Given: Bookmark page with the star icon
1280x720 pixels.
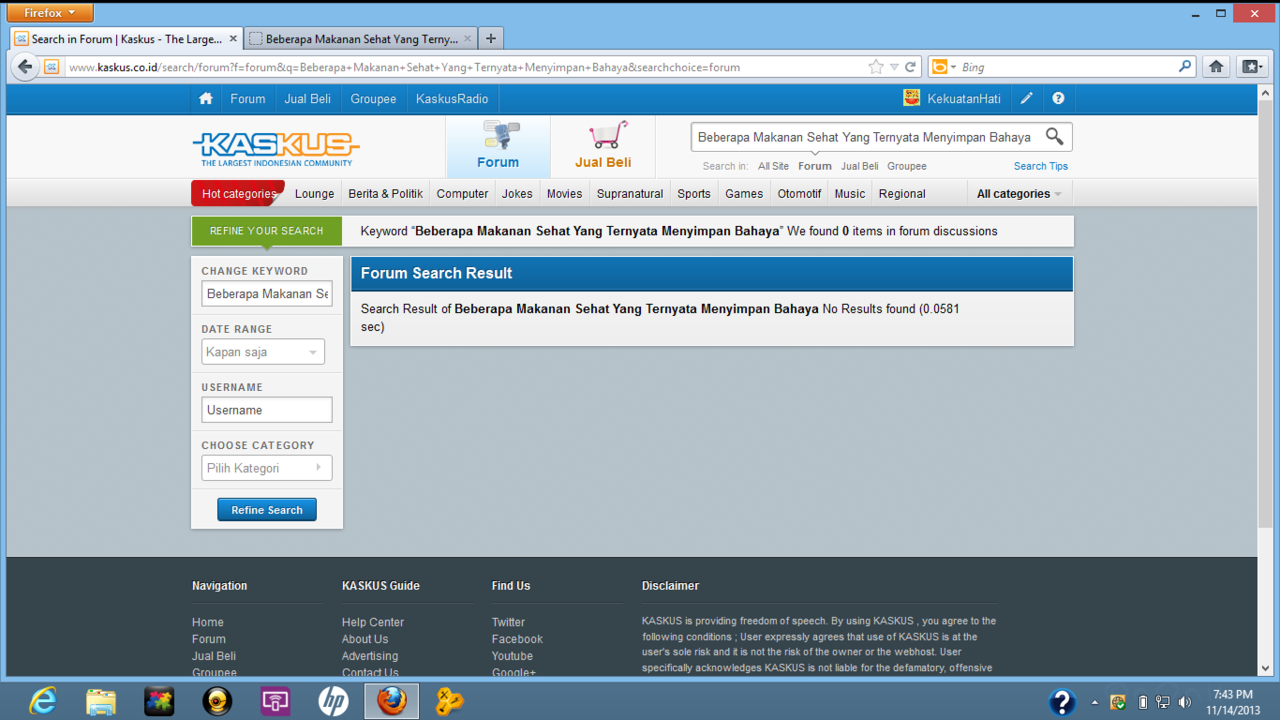Looking at the screenshot, I should tap(876, 67).
